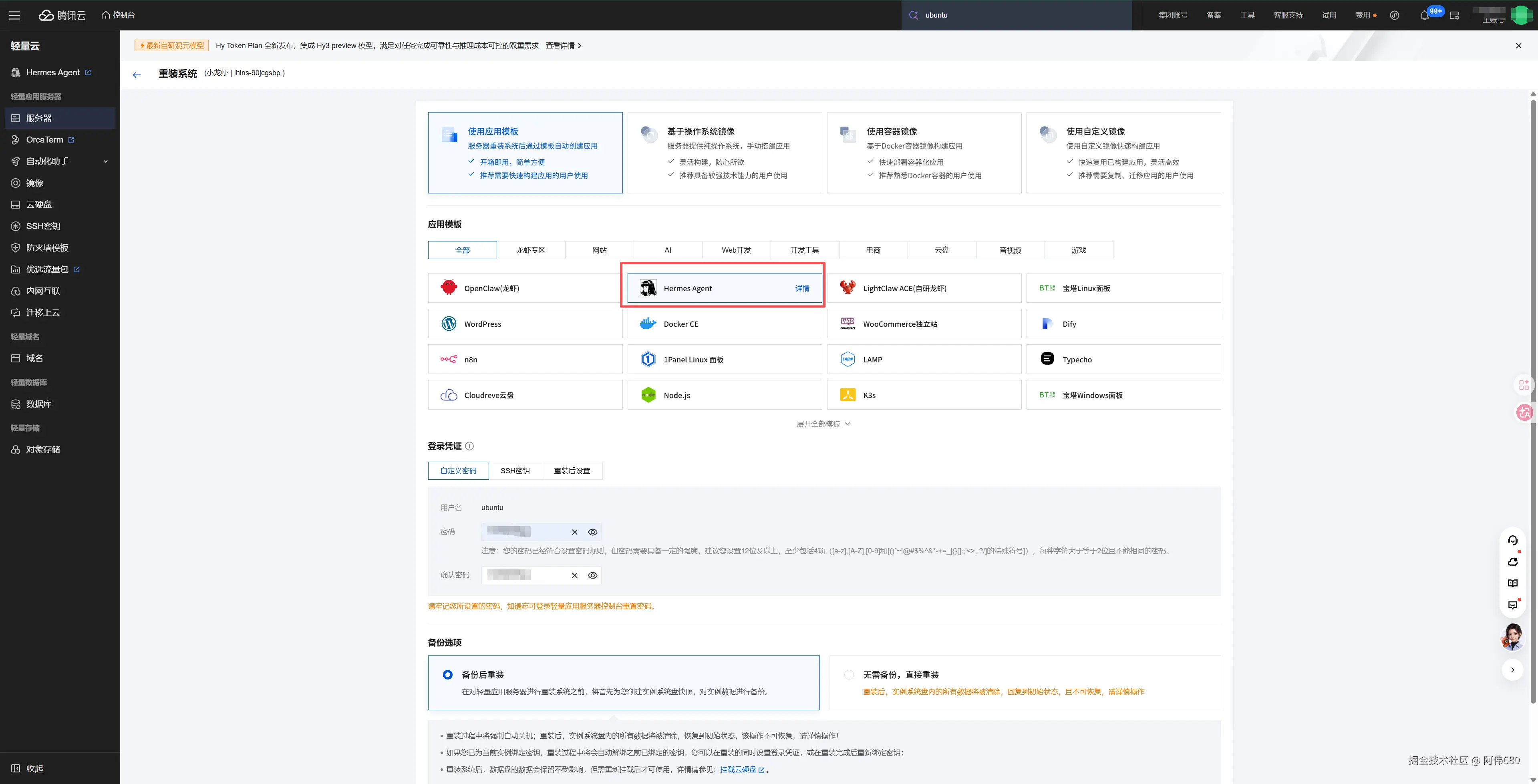Show the password in the 密码 field
1538x784 pixels.
point(593,533)
